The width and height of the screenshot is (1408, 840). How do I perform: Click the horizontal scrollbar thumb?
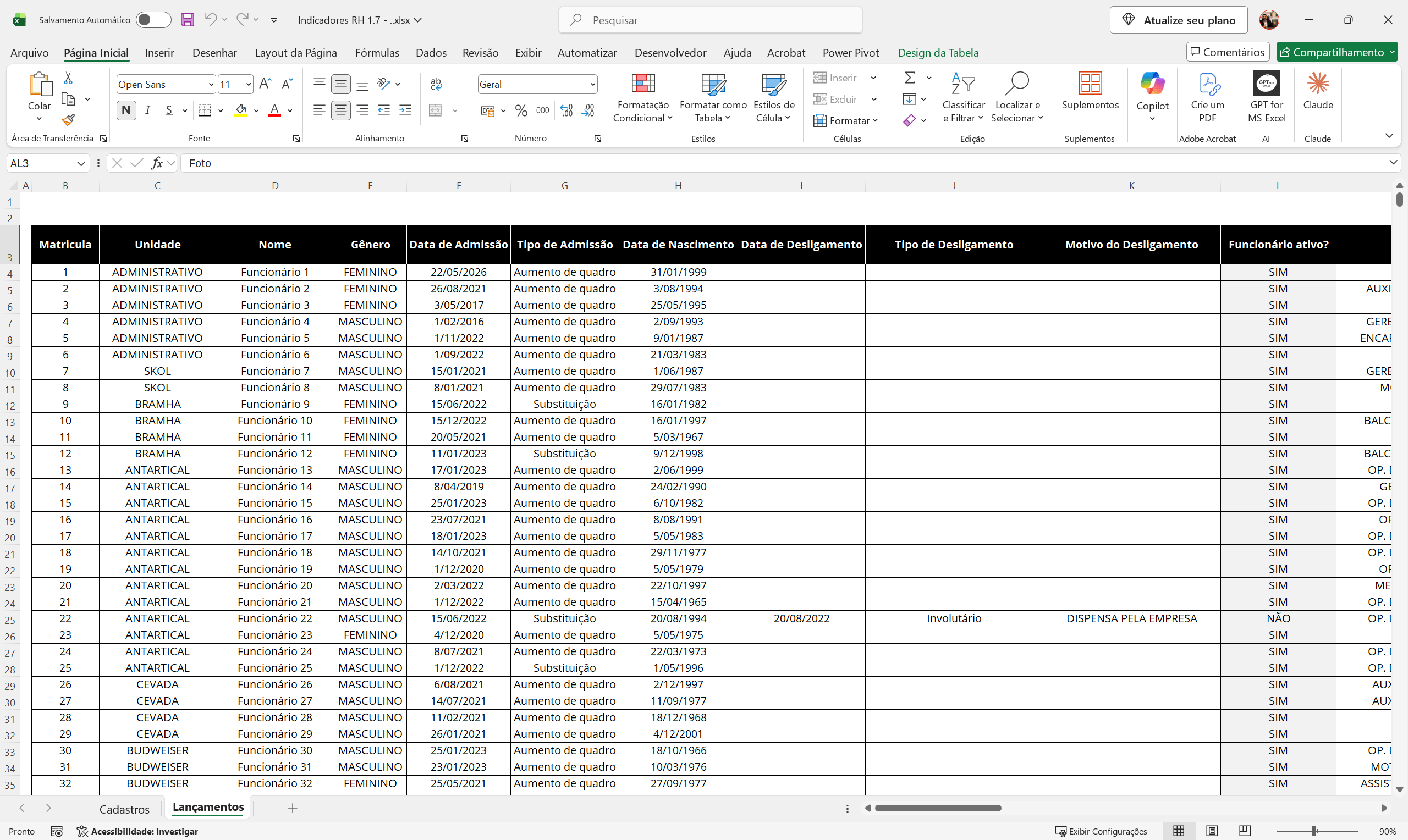(938, 808)
